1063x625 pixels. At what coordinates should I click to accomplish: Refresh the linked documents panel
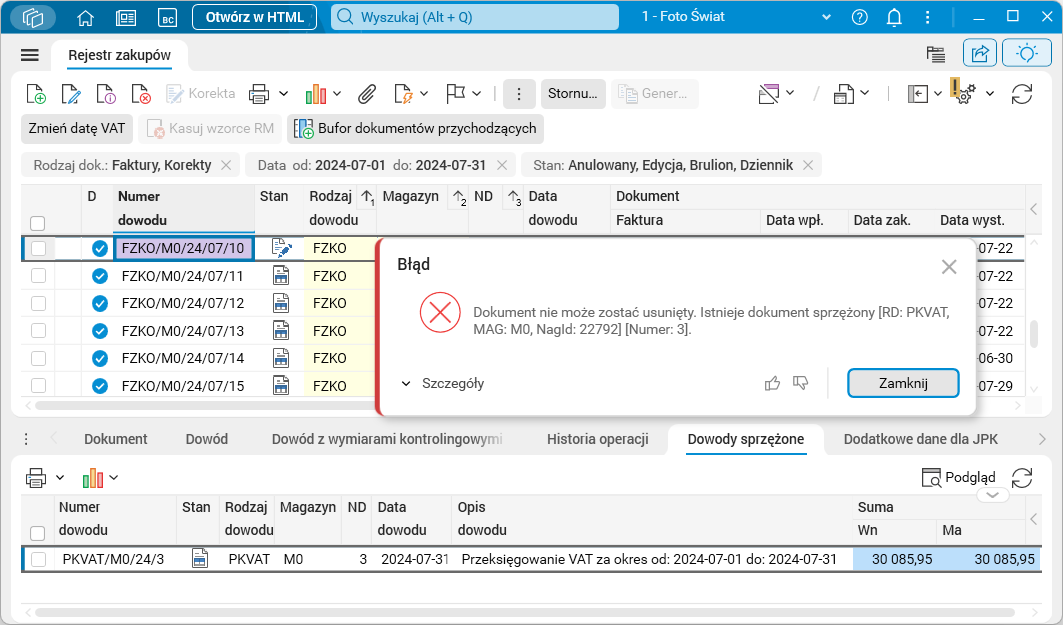pyautogui.click(x=1022, y=478)
